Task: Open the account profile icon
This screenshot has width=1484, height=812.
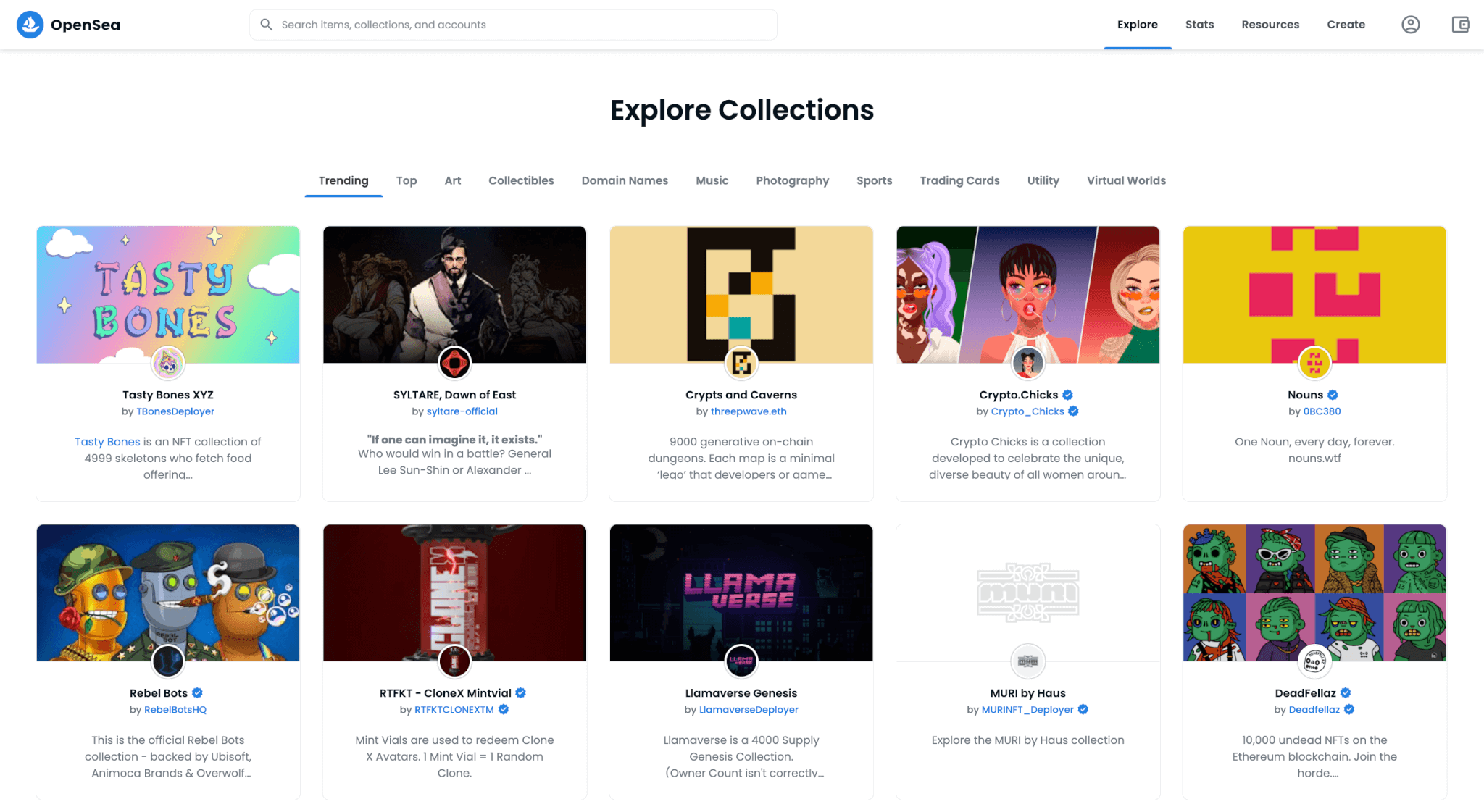Action: [1410, 25]
